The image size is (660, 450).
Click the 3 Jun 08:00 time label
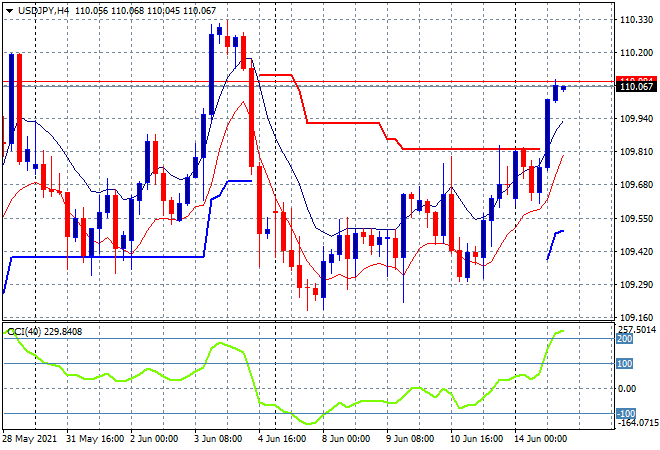click(218, 439)
